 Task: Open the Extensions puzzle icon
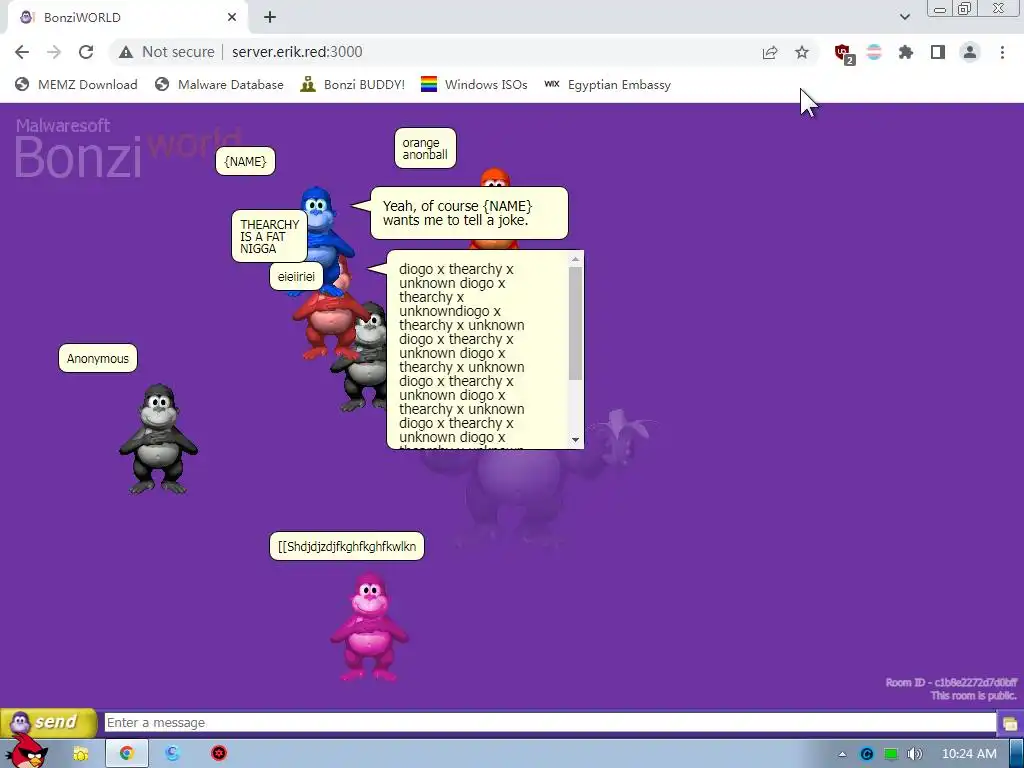pyautogui.click(x=906, y=52)
